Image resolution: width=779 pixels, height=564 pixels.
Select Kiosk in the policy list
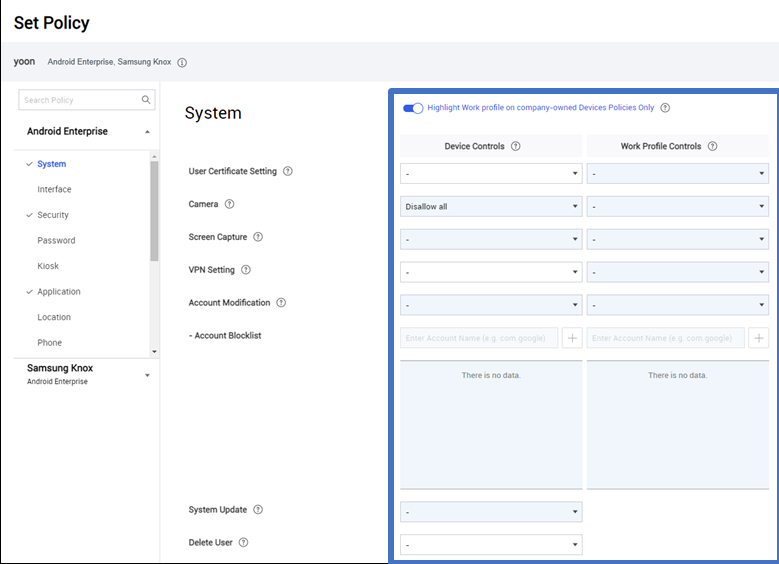48,266
